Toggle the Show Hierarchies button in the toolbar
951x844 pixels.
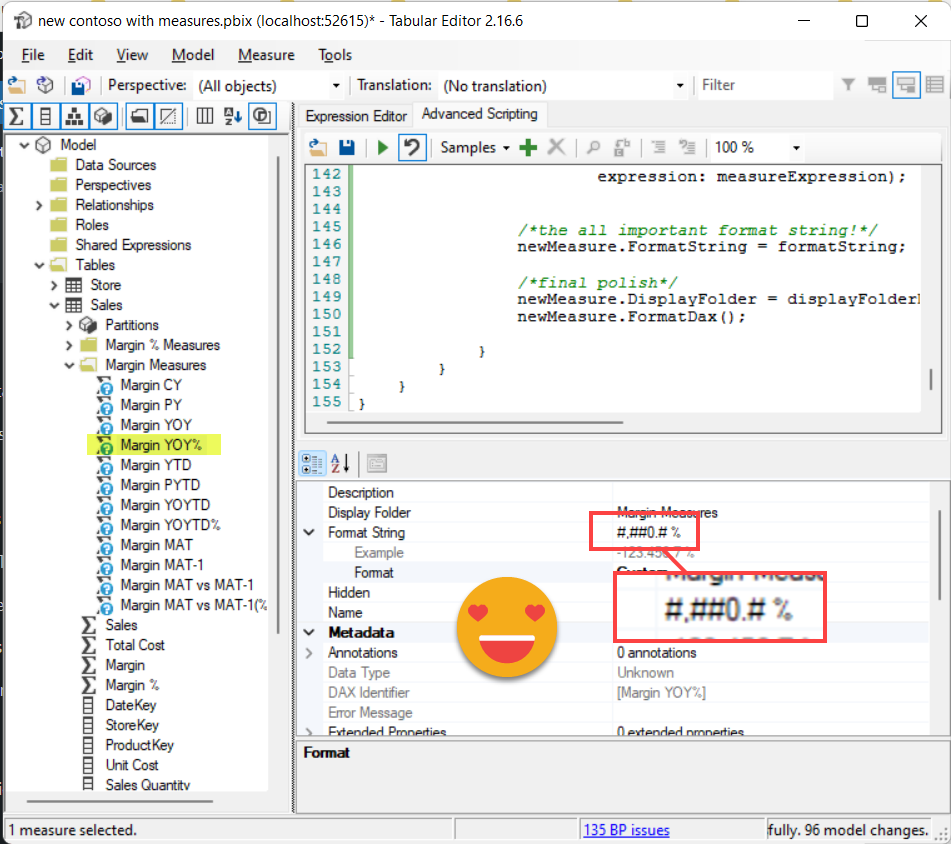point(73,116)
